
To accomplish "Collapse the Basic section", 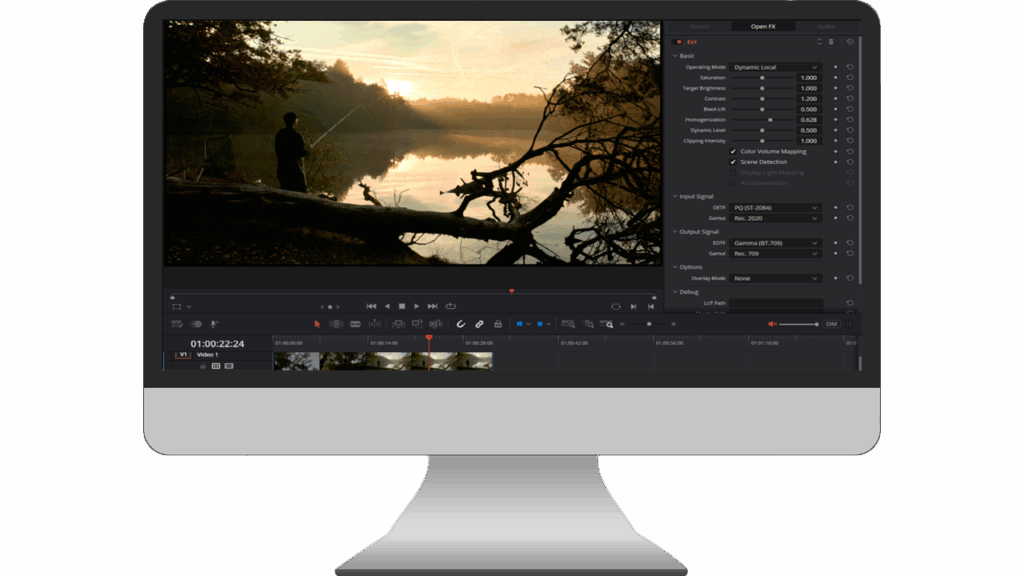I will (675, 56).
